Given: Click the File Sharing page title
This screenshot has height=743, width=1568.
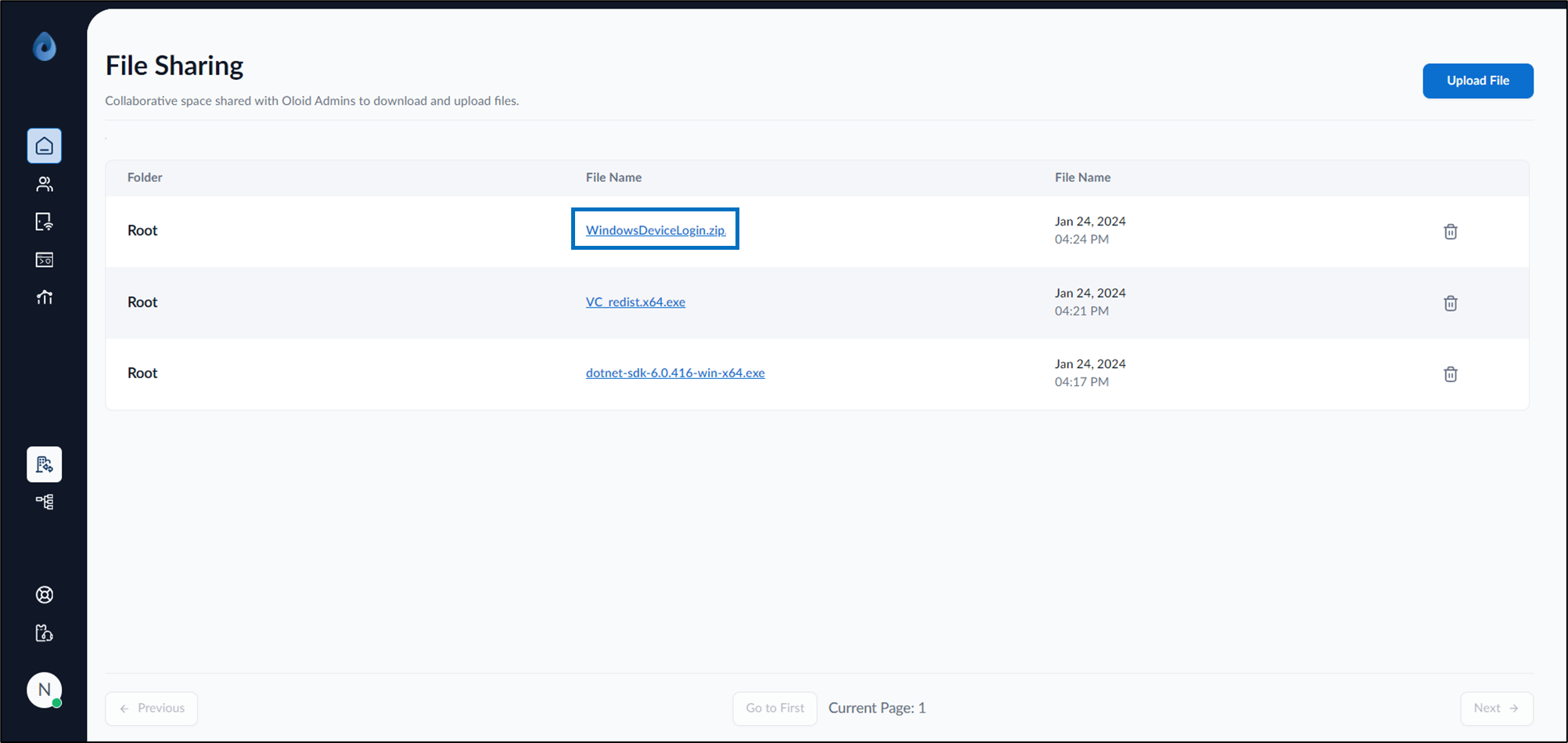Looking at the screenshot, I should pyautogui.click(x=174, y=66).
